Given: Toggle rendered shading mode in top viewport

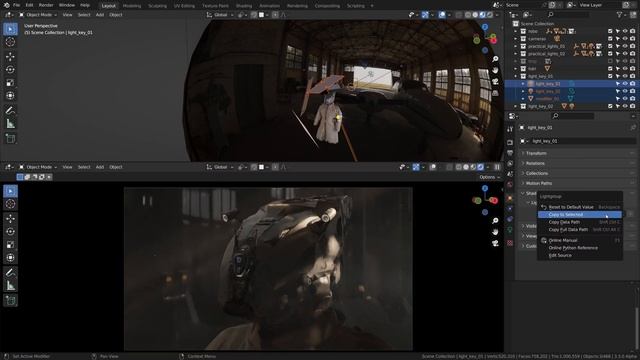Looking at the screenshot, I should pyautogui.click(x=490, y=15).
